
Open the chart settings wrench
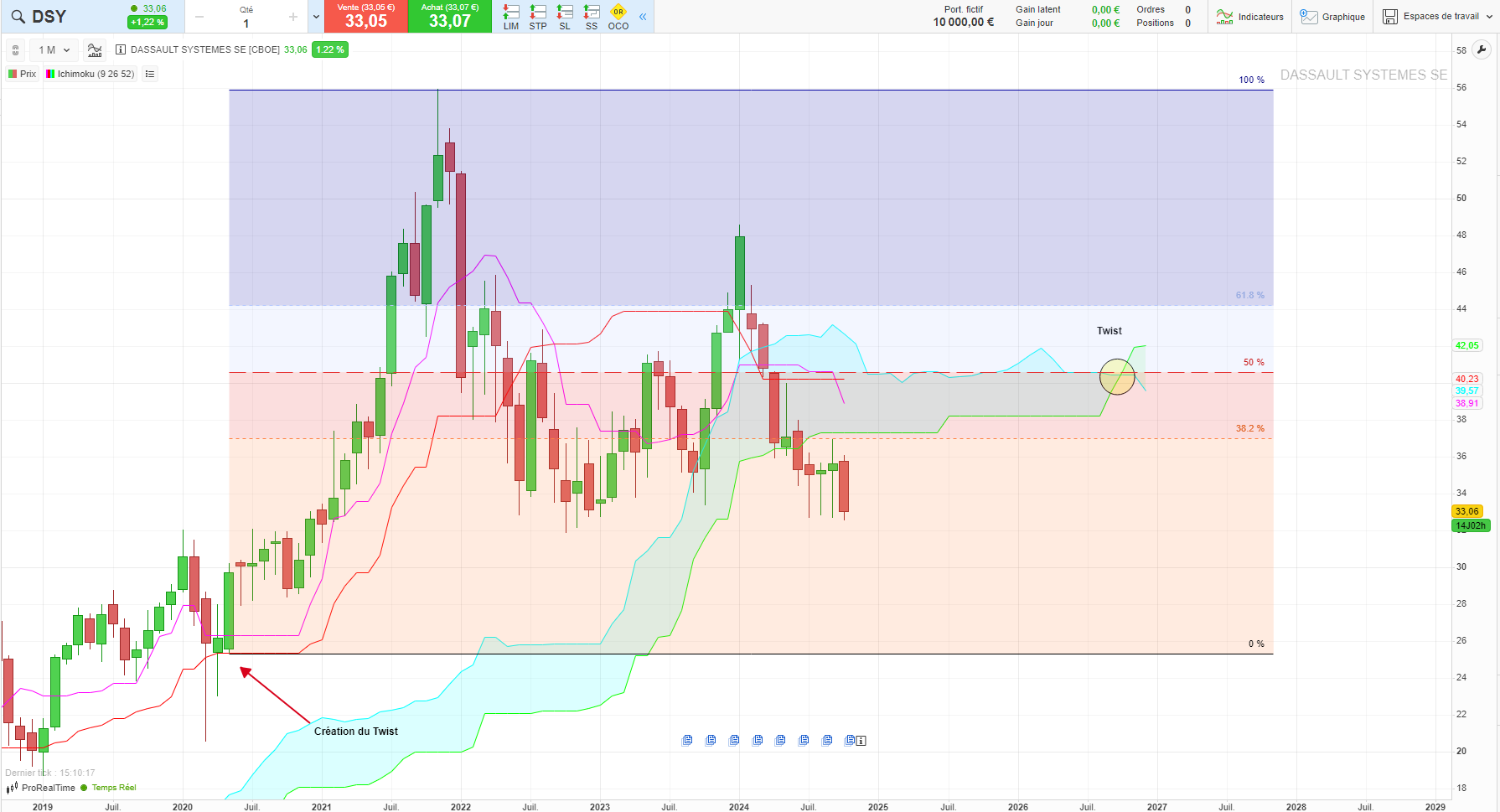[x=1482, y=49]
